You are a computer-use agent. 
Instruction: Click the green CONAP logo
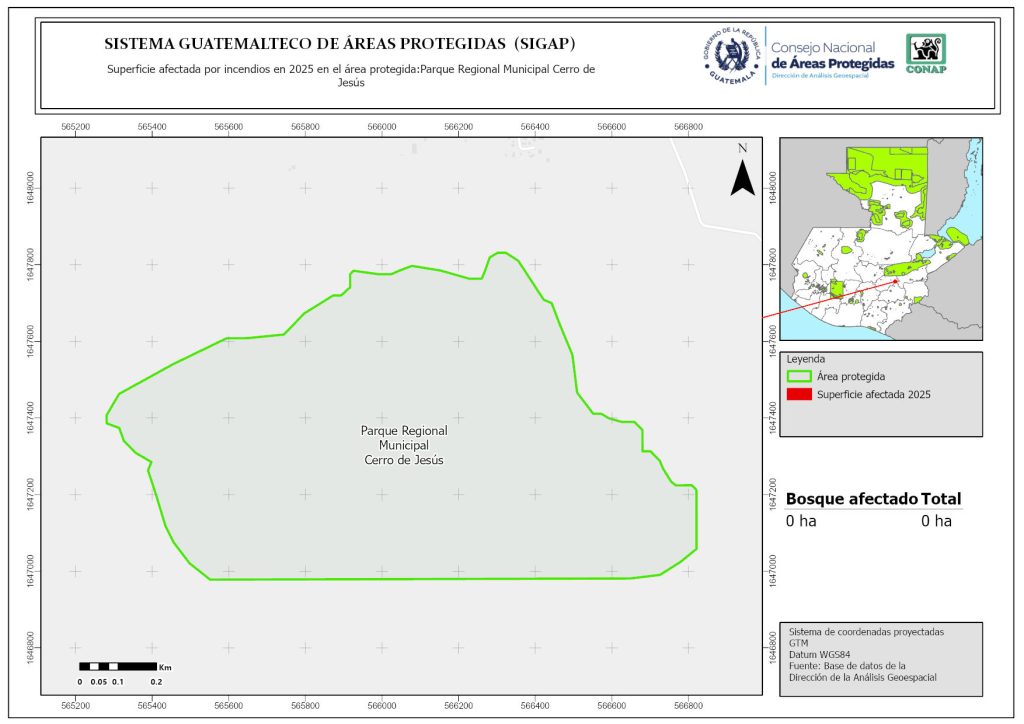[x=925, y=54]
